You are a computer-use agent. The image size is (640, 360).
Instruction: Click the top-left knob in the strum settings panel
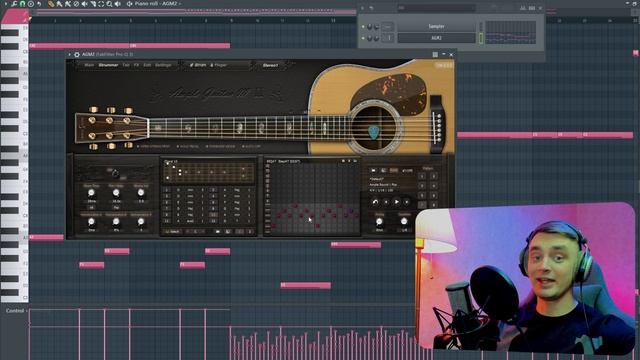coord(91,192)
